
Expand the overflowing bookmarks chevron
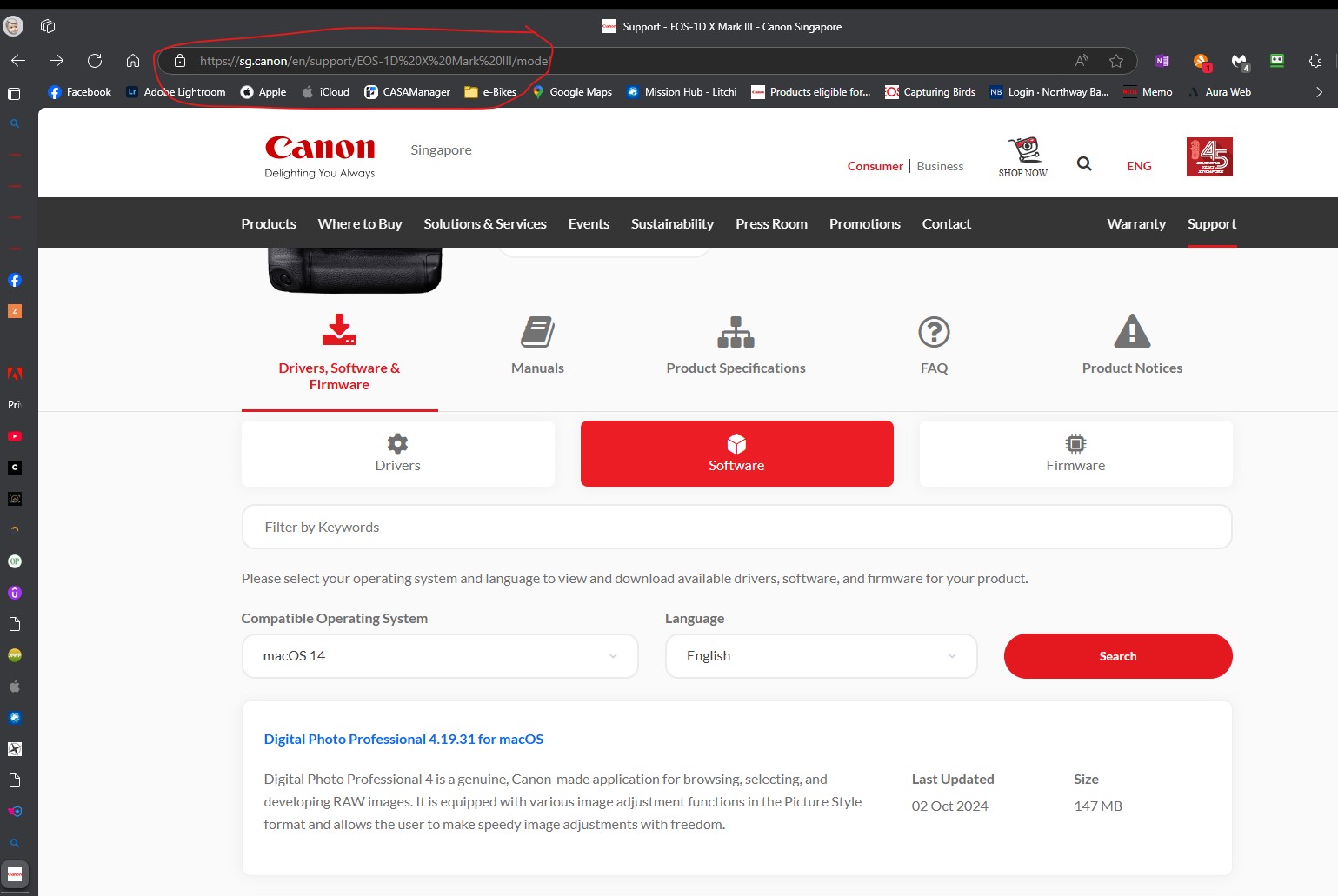click(1318, 91)
